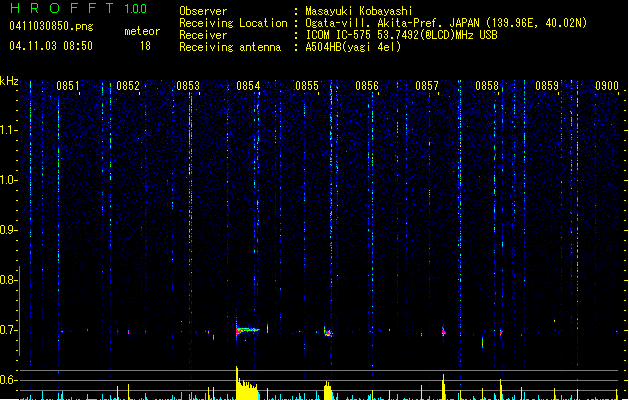Click the HROFFT 1.0.0 title text
Viewport: 629px width, 400px height.
(x=79, y=8)
